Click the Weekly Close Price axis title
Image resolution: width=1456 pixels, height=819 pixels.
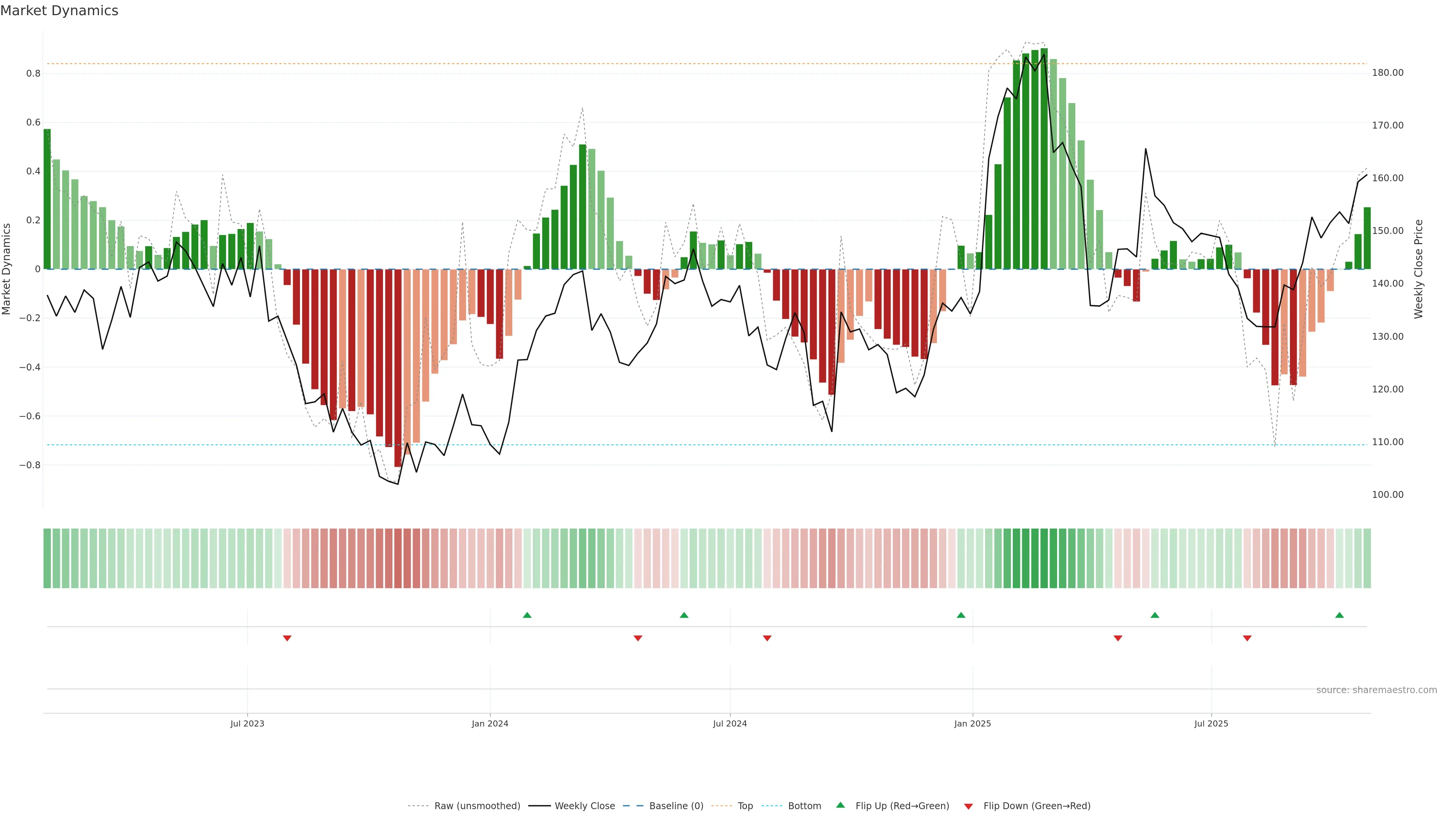click(x=1418, y=269)
